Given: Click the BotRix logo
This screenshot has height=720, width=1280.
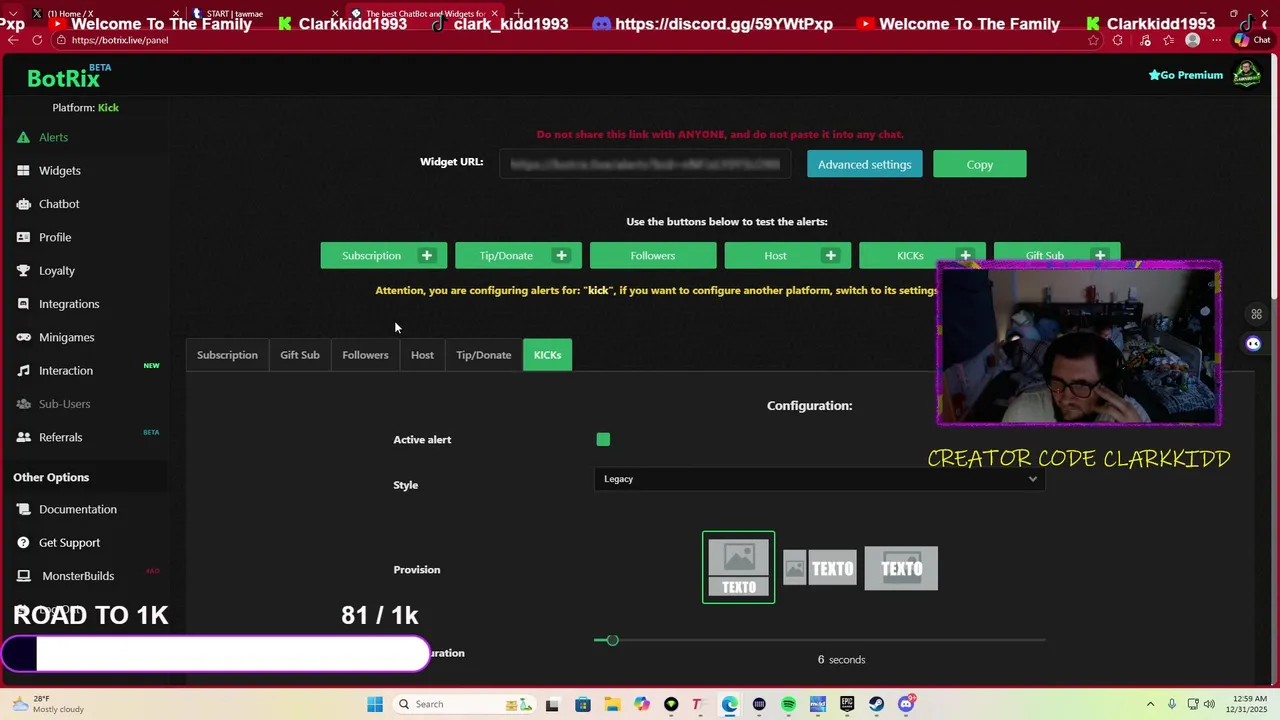Looking at the screenshot, I should coord(64,79).
